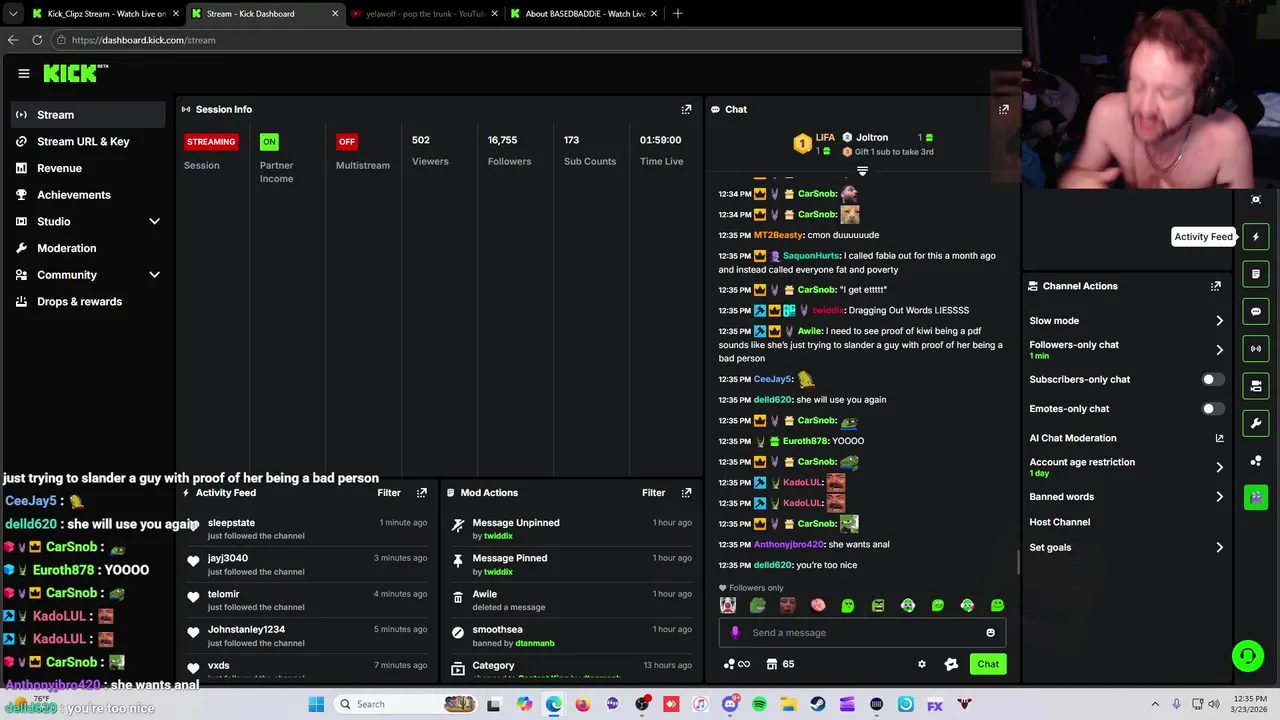Screen dimensions: 1280x720
Task: Click the Send a message field
Action: pos(862,633)
